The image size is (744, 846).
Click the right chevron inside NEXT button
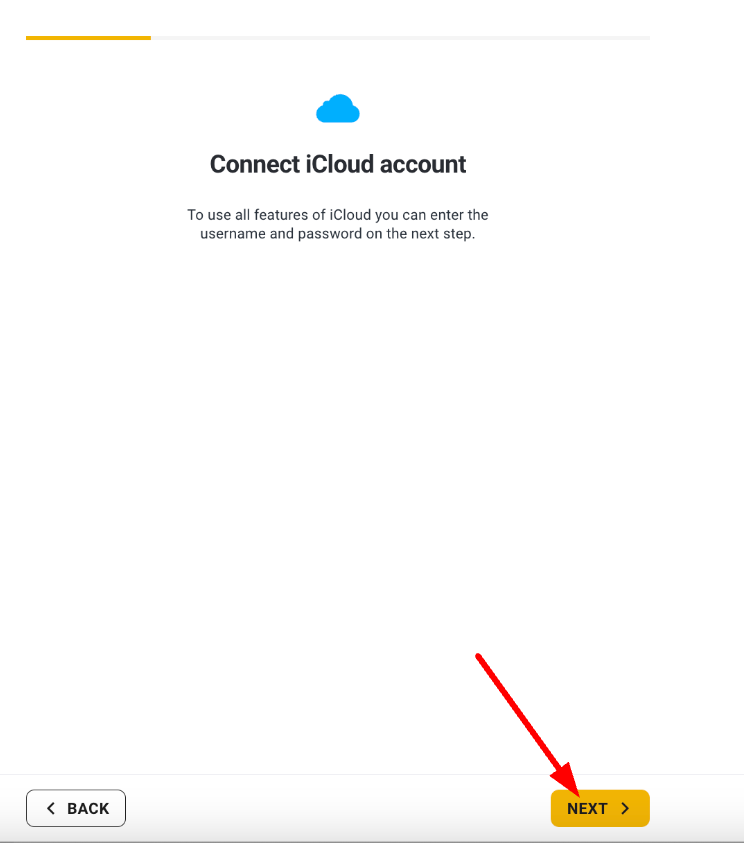tap(625, 808)
